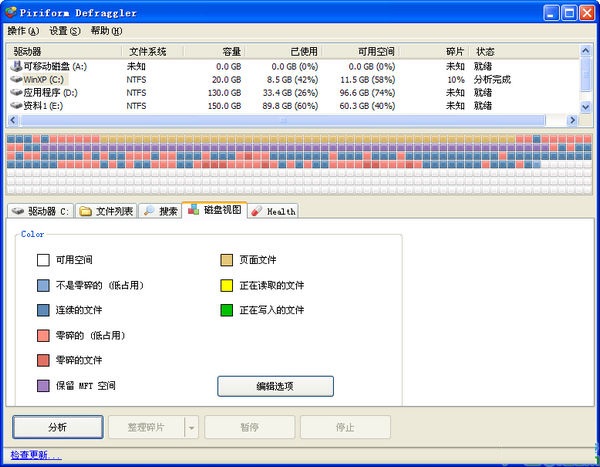The height and width of the screenshot is (467, 600).
Task: Click the tan 页面文件 swatch
Action: pyautogui.click(x=227, y=260)
